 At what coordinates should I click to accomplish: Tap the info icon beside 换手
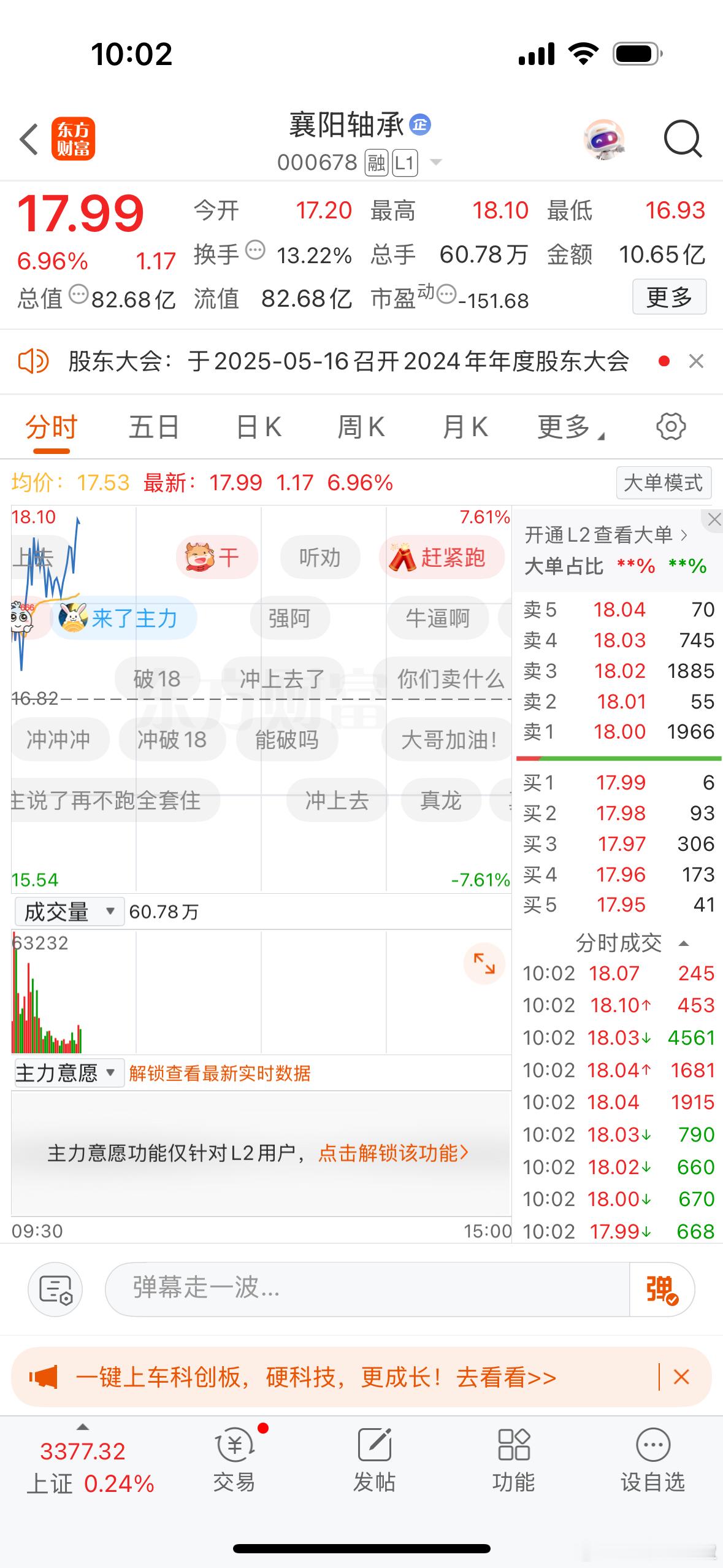pyautogui.click(x=255, y=250)
